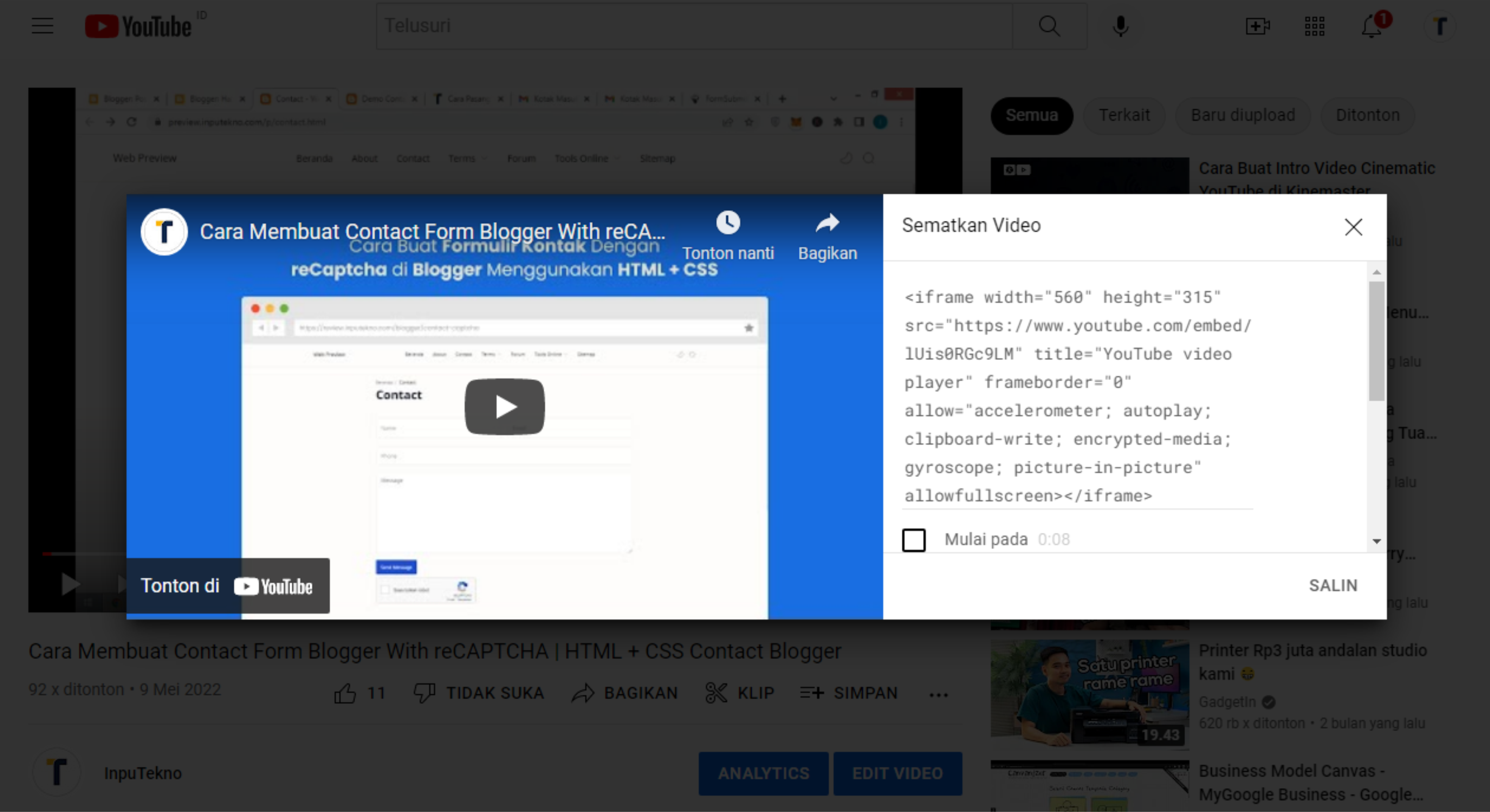Open the Gadgetin channel link
1490x812 pixels.
tap(1227, 702)
